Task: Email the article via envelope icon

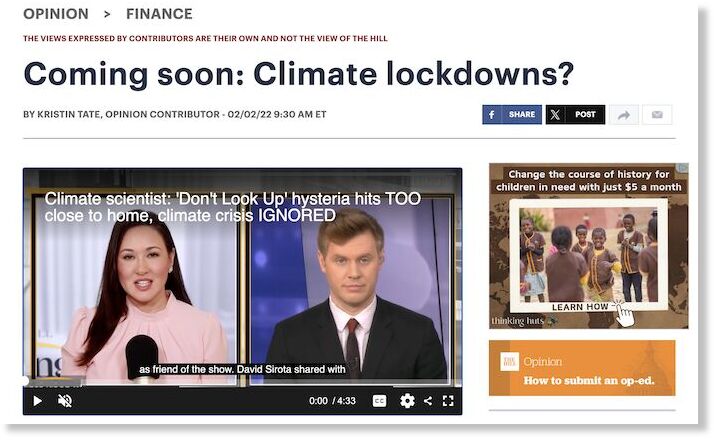Action: click(657, 115)
